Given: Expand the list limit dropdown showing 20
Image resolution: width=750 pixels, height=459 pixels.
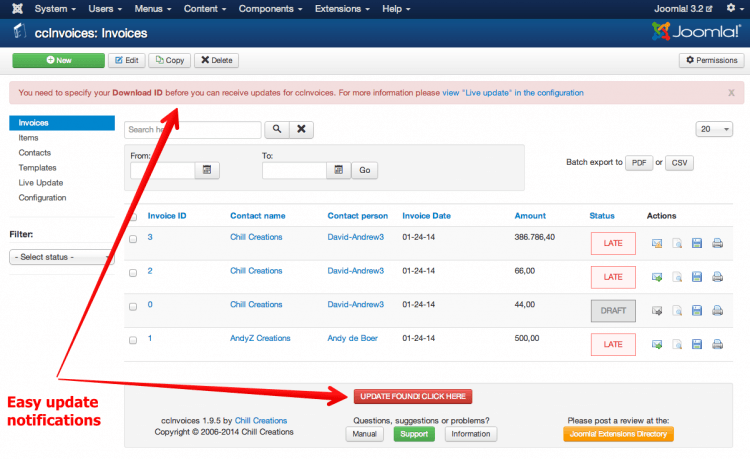Looking at the screenshot, I should [713, 130].
